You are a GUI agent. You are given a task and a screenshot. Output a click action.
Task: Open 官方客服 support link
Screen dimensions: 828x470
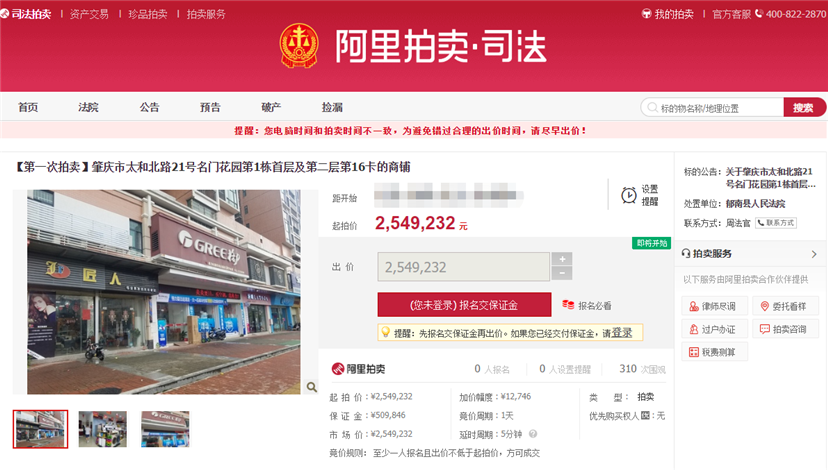click(x=731, y=14)
